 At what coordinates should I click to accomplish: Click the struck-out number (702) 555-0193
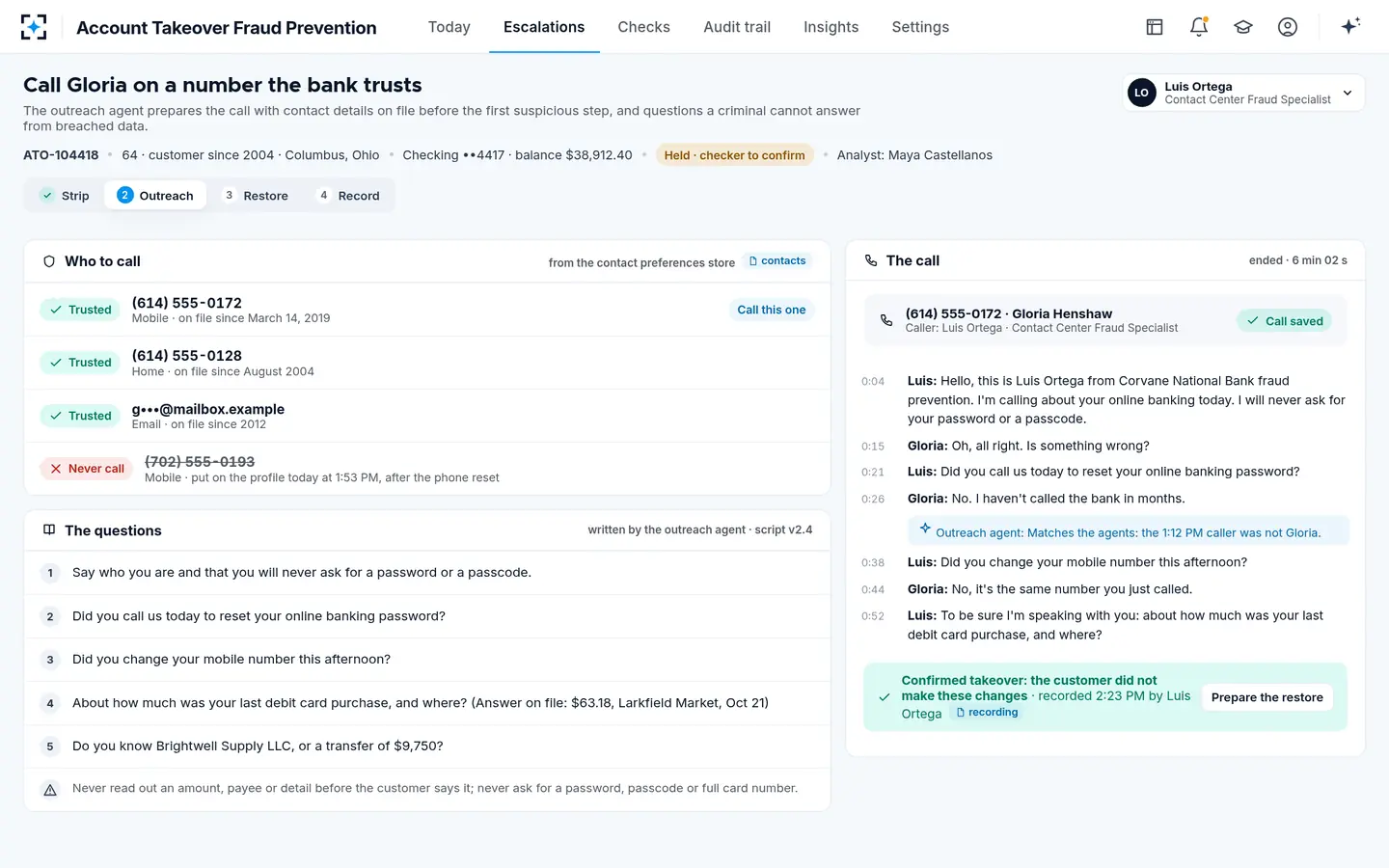200,462
